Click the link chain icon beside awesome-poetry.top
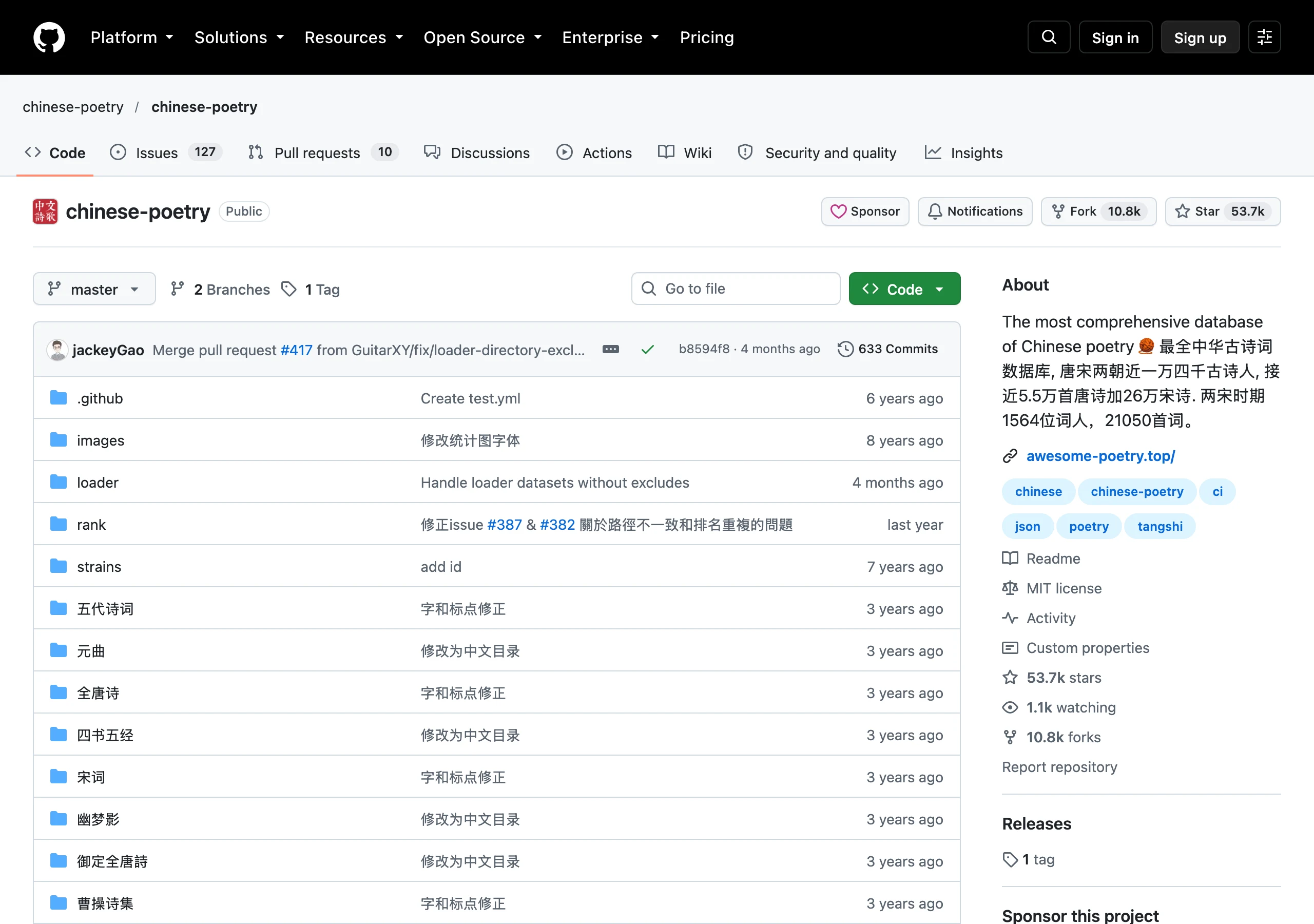 point(1010,456)
